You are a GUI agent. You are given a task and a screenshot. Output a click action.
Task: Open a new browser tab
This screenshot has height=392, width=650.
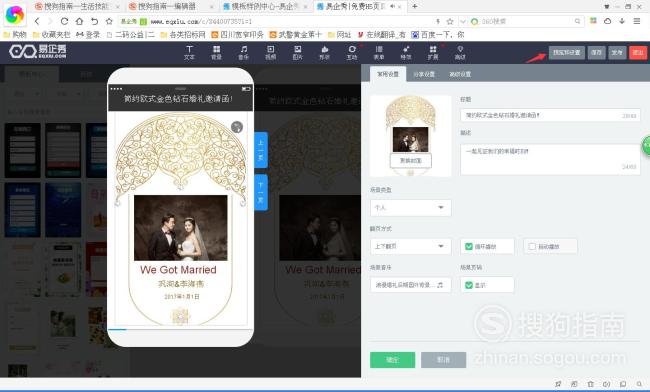415,6
